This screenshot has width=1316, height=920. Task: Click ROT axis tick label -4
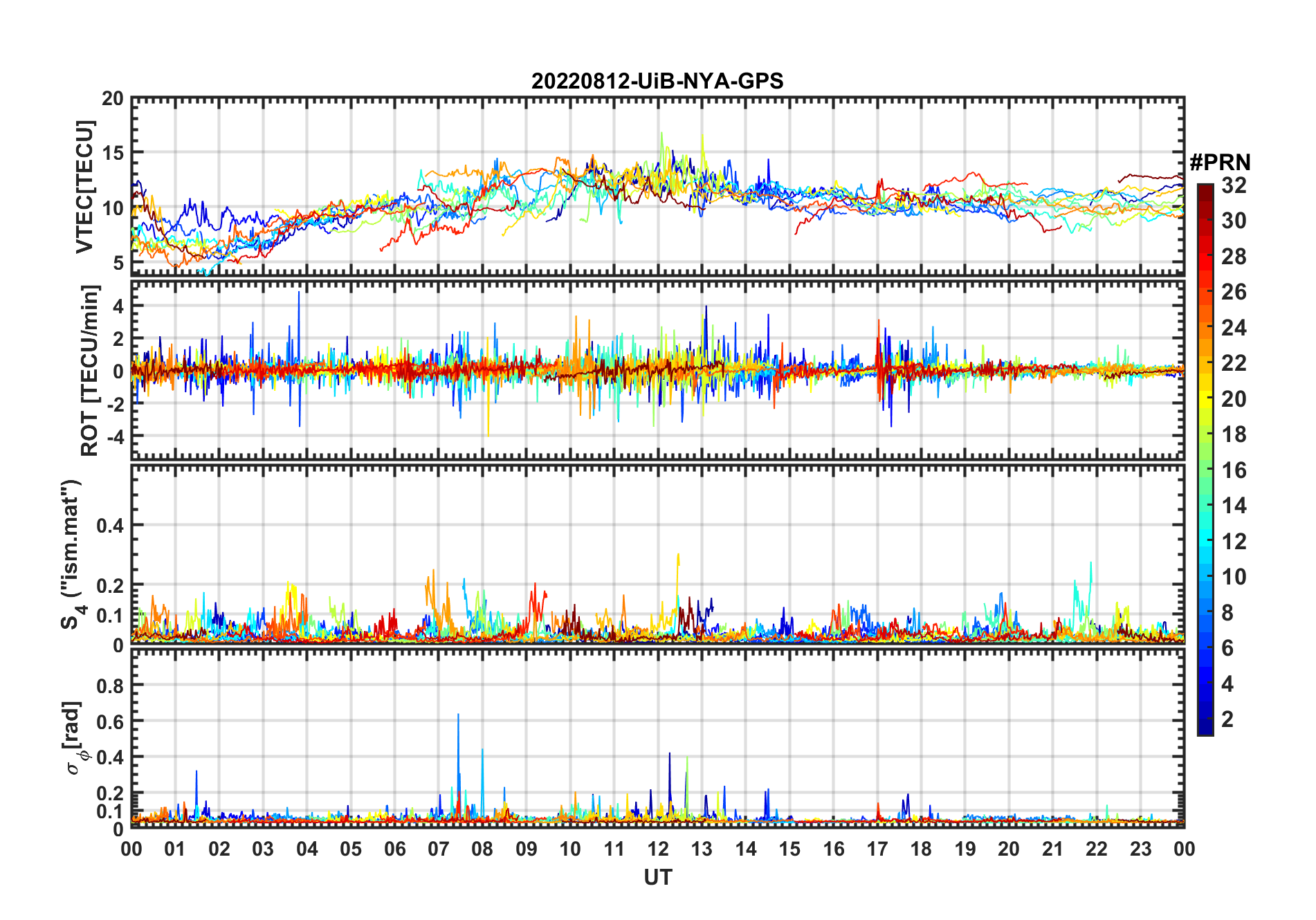click(x=114, y=437)
